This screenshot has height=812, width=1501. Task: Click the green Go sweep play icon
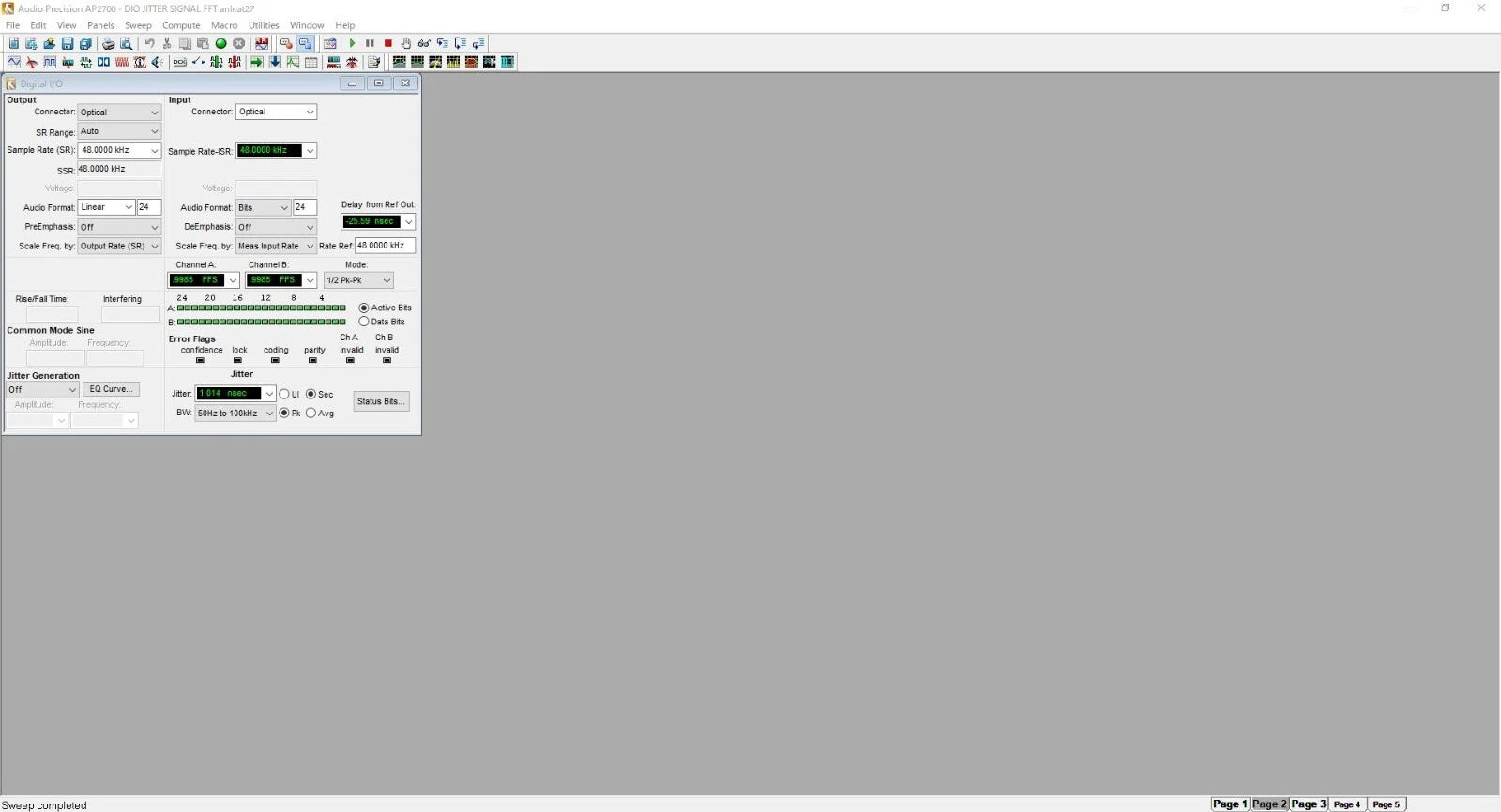(352, 43)
